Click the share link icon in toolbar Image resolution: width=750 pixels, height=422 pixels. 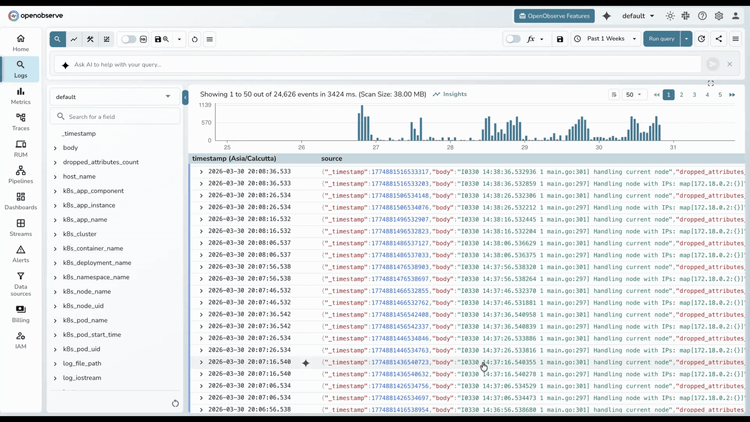718,39
